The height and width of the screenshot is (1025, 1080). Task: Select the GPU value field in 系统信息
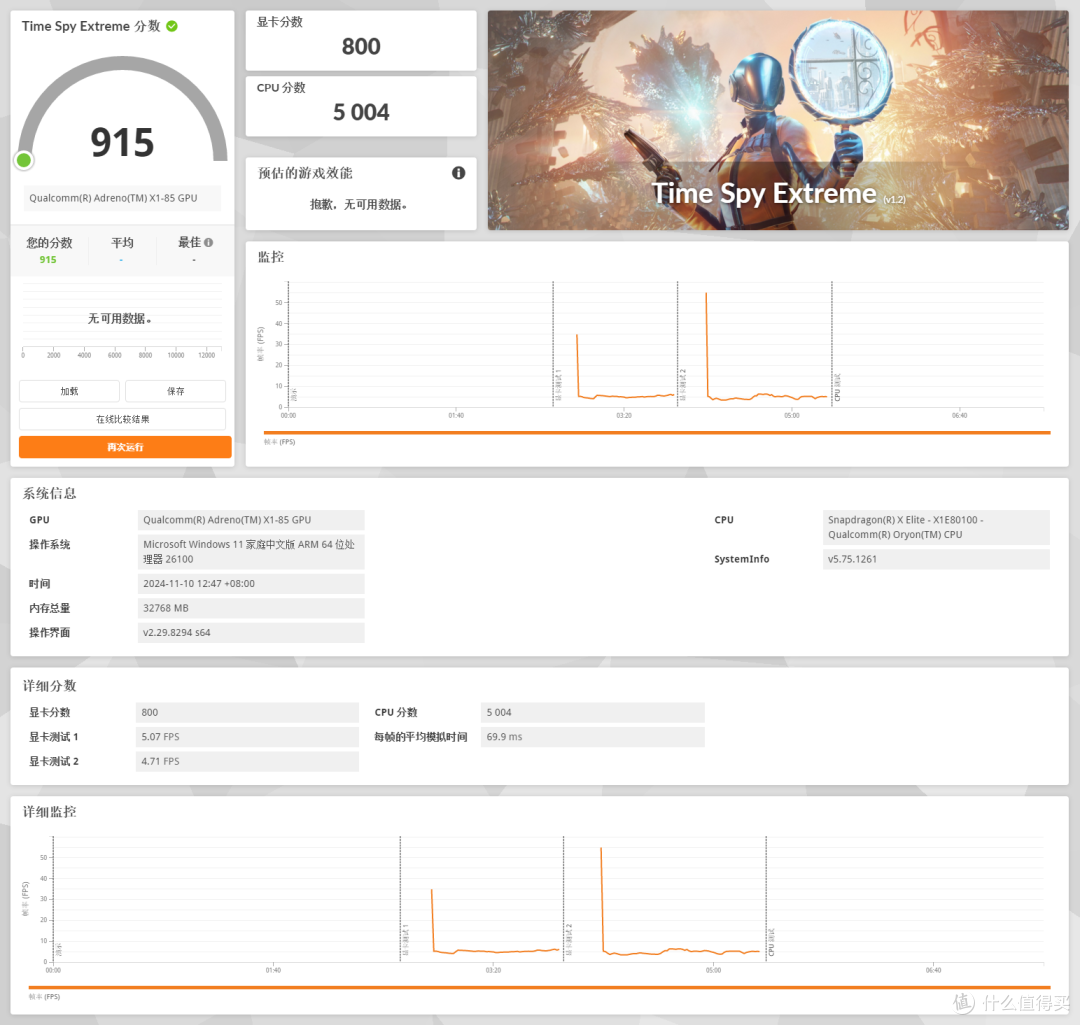[x=251, y=520]
